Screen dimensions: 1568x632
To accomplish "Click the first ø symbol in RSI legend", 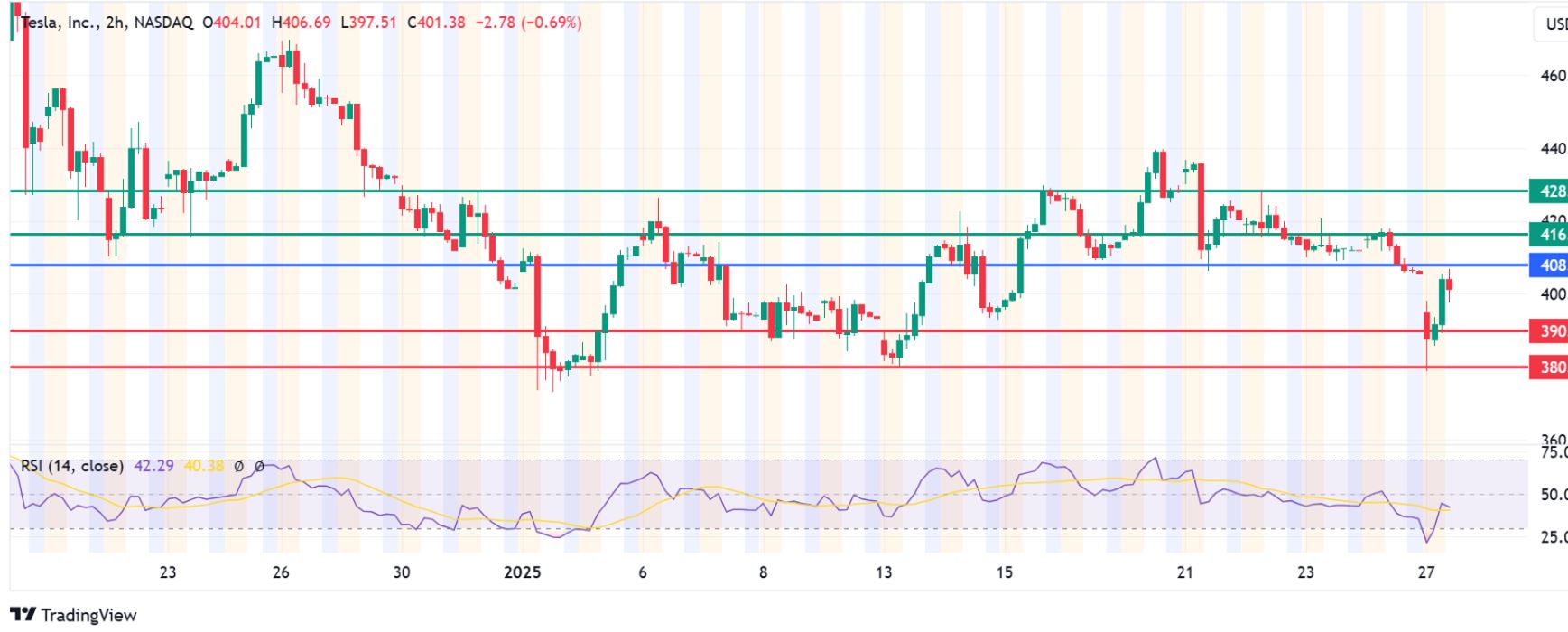I will point(238,467).
